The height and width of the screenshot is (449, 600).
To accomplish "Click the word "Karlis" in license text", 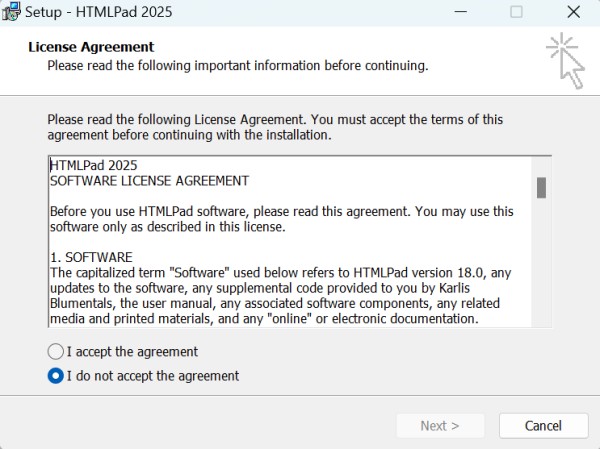I will [x=454, y=288].
